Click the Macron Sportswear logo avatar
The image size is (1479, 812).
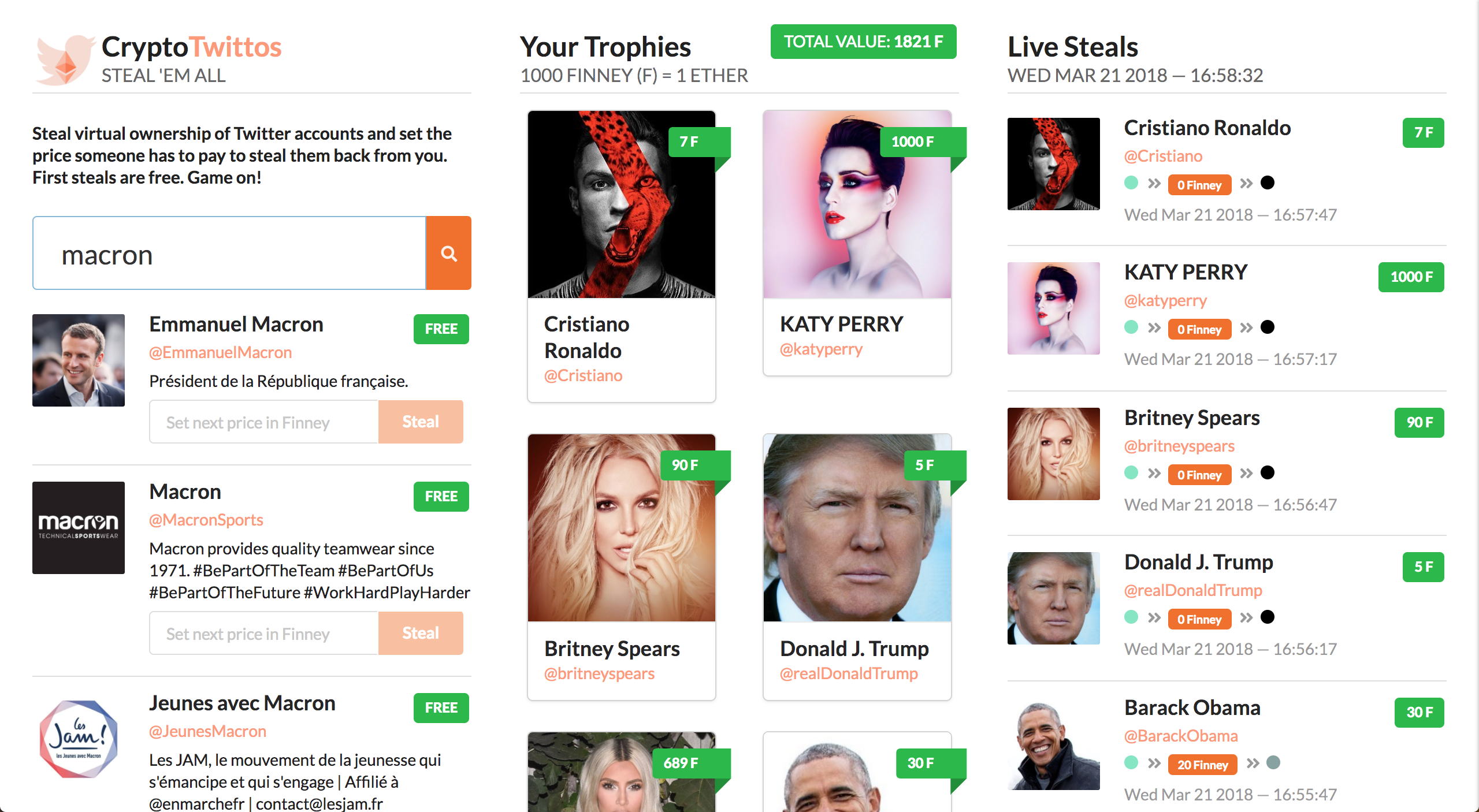(x=79, y=528)
